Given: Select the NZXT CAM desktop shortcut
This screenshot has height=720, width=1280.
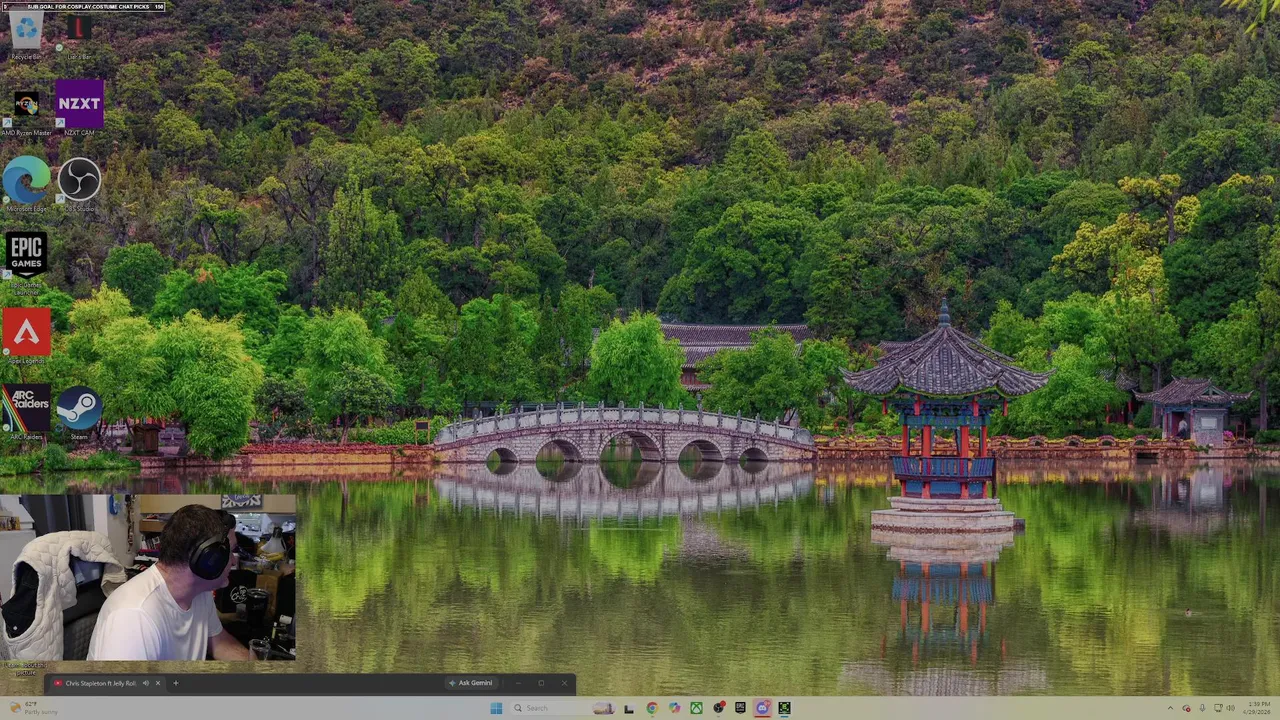Looking at the screenshot, I should tap(79, 108).
